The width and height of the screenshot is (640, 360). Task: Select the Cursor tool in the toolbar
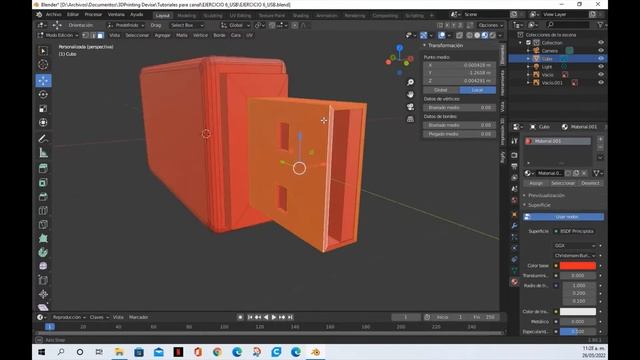tap(43, 64)
